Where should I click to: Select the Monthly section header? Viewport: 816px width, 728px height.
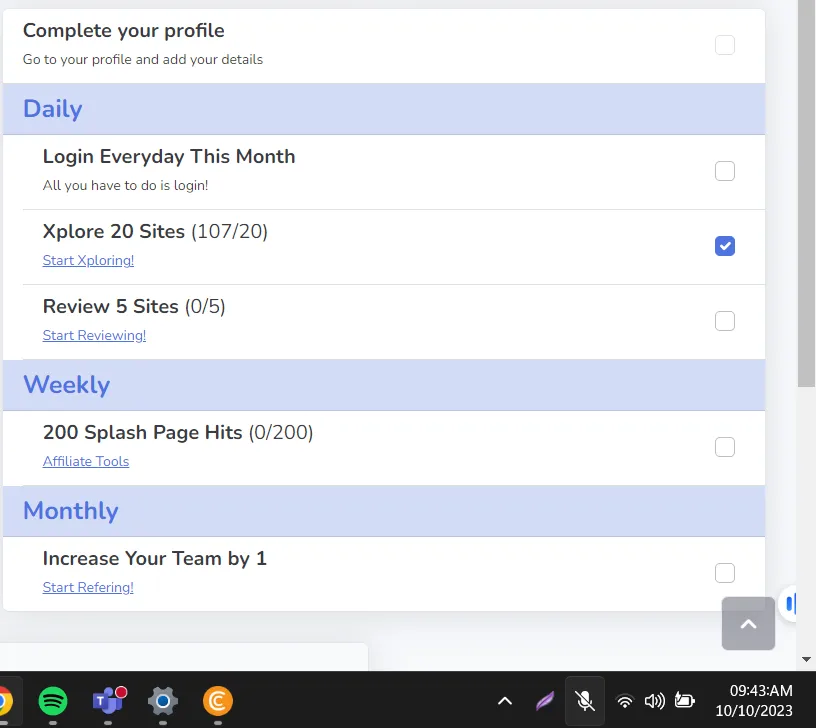(384, 510)
